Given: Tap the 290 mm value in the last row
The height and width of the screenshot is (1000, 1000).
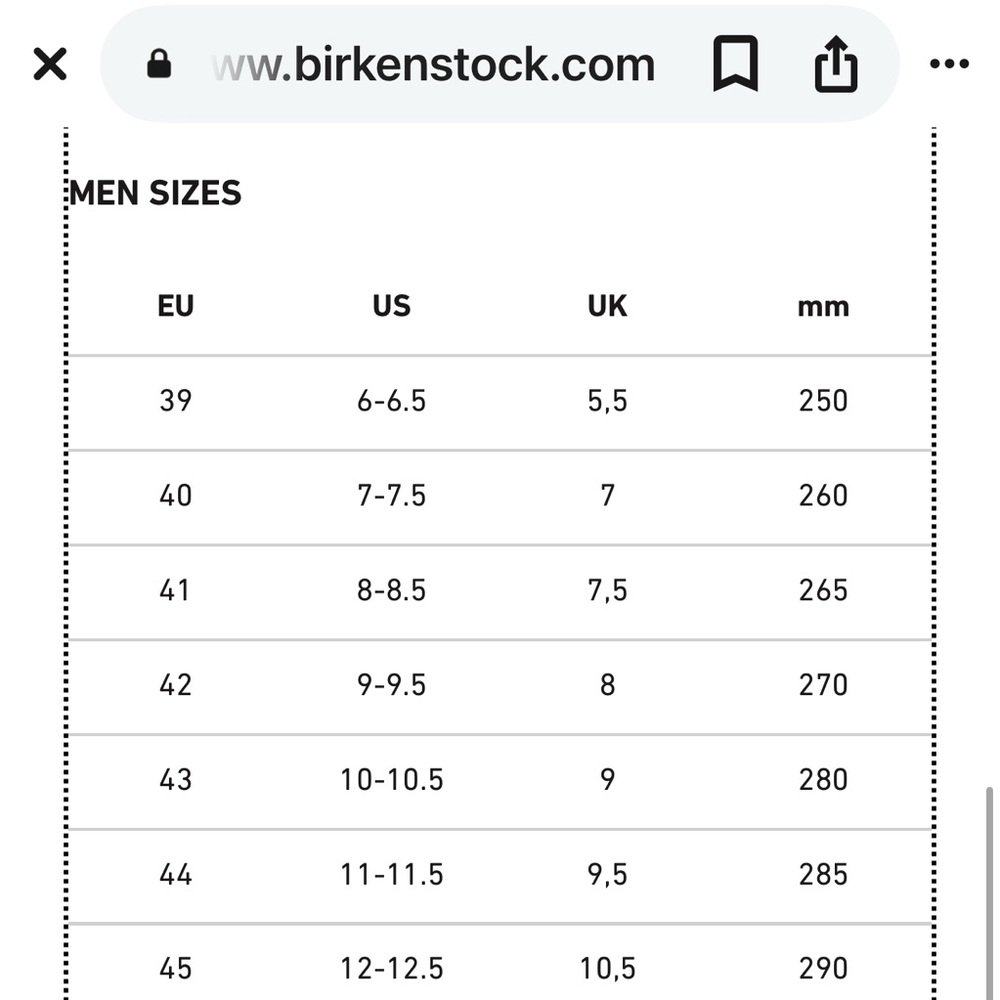Looking at the screenshot, I should pyautogui.click(x=823, y=968).
